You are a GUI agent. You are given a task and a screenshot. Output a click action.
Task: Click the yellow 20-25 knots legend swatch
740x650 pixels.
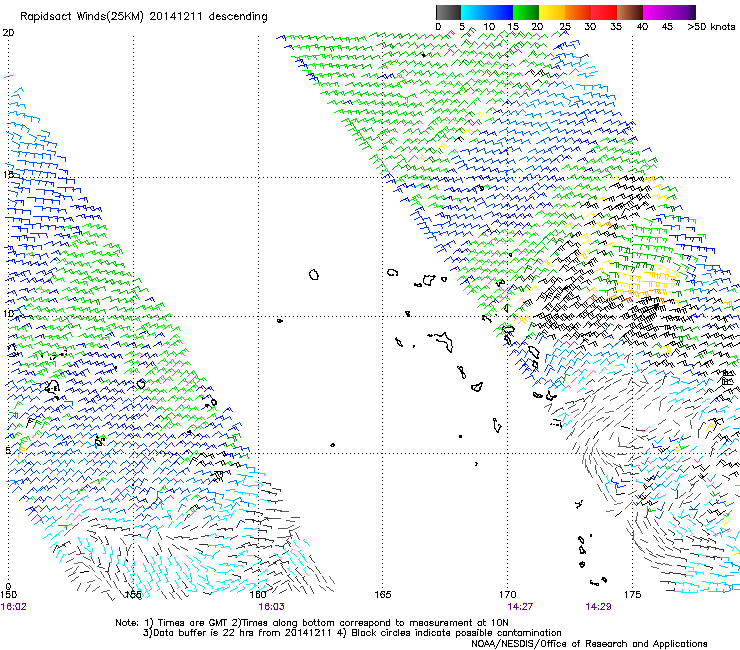tap(552, 12)
